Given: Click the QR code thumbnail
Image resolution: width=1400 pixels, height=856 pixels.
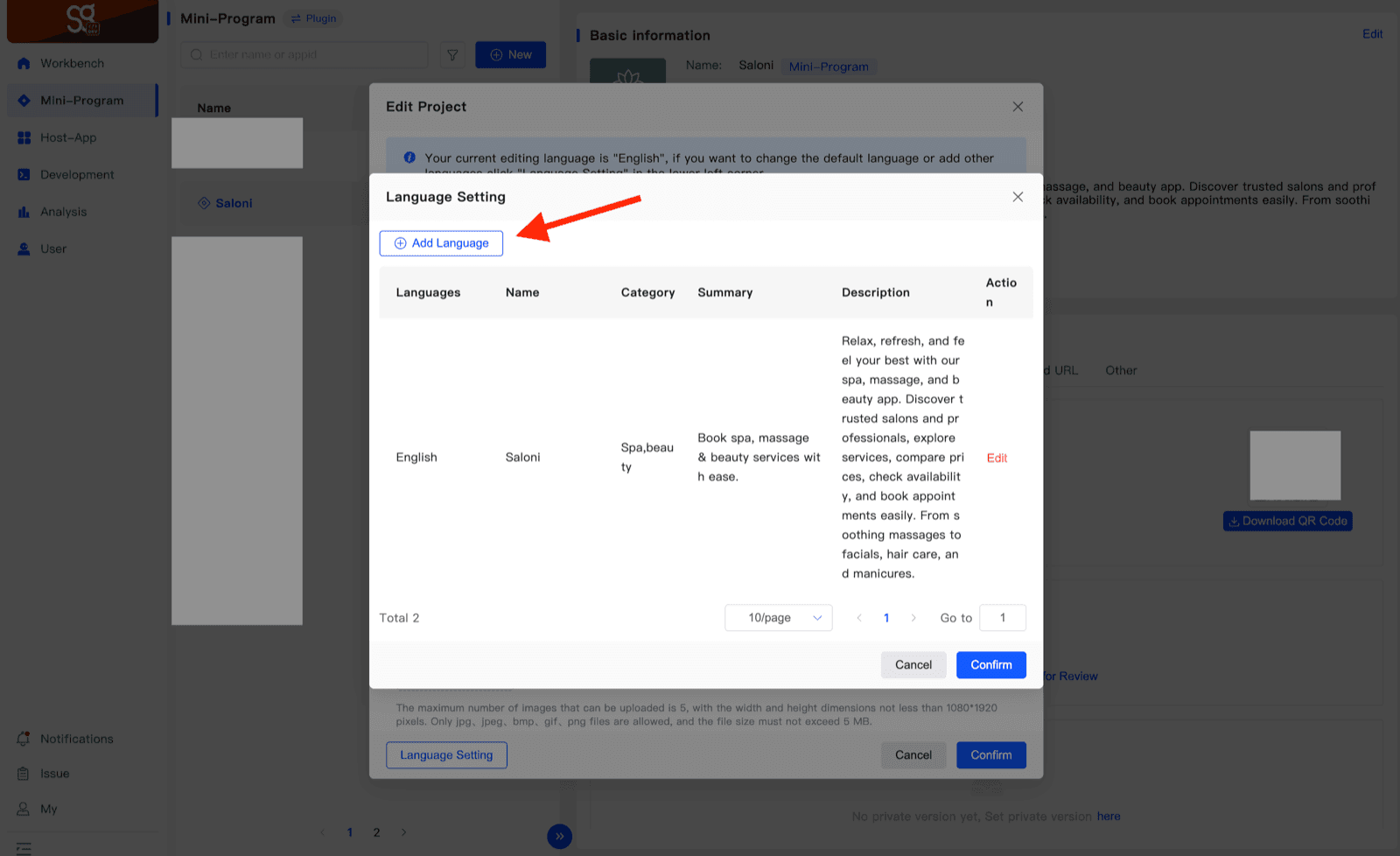Looking at the screenshot, I should click(1295, 466).
